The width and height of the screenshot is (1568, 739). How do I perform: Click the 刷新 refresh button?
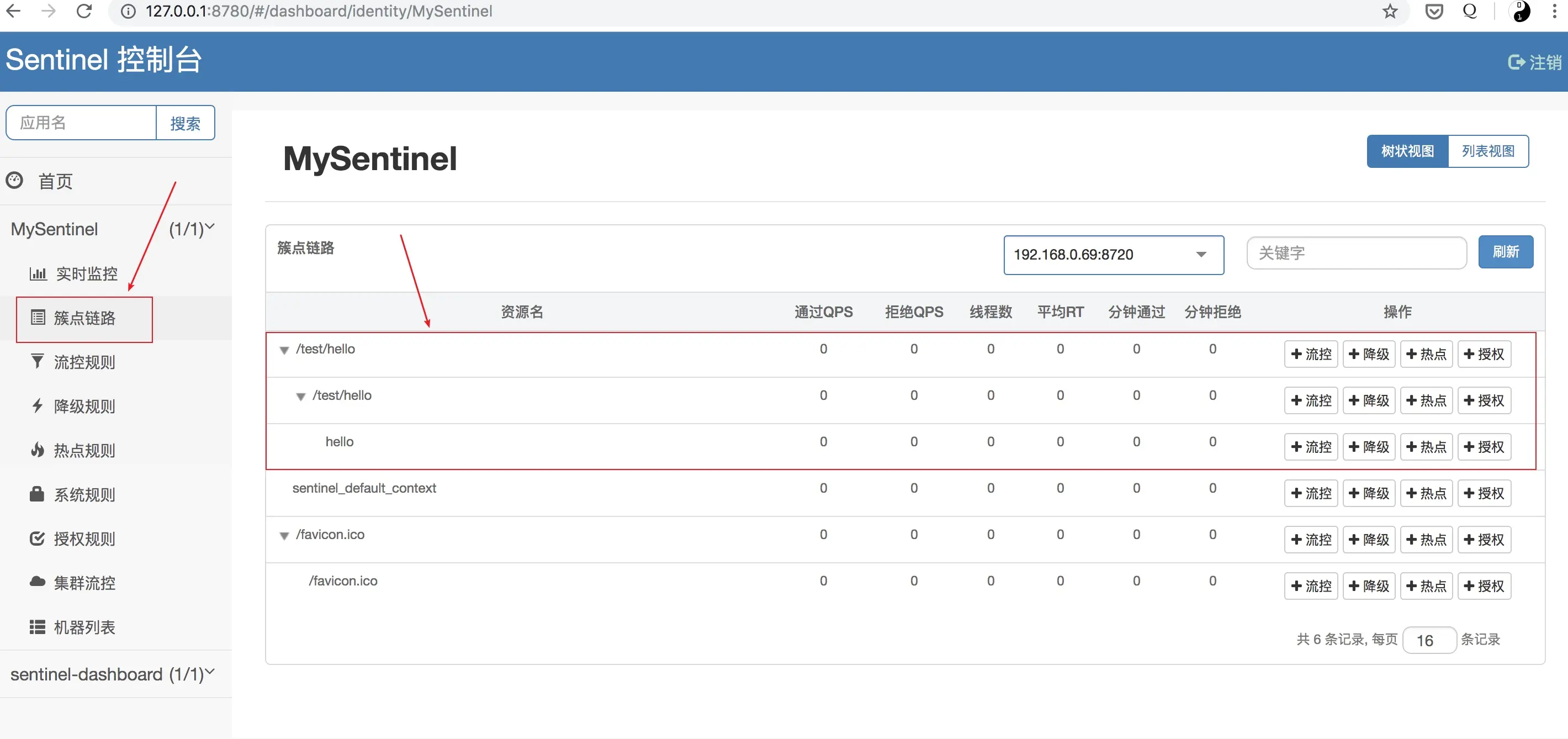point(1505,251)
